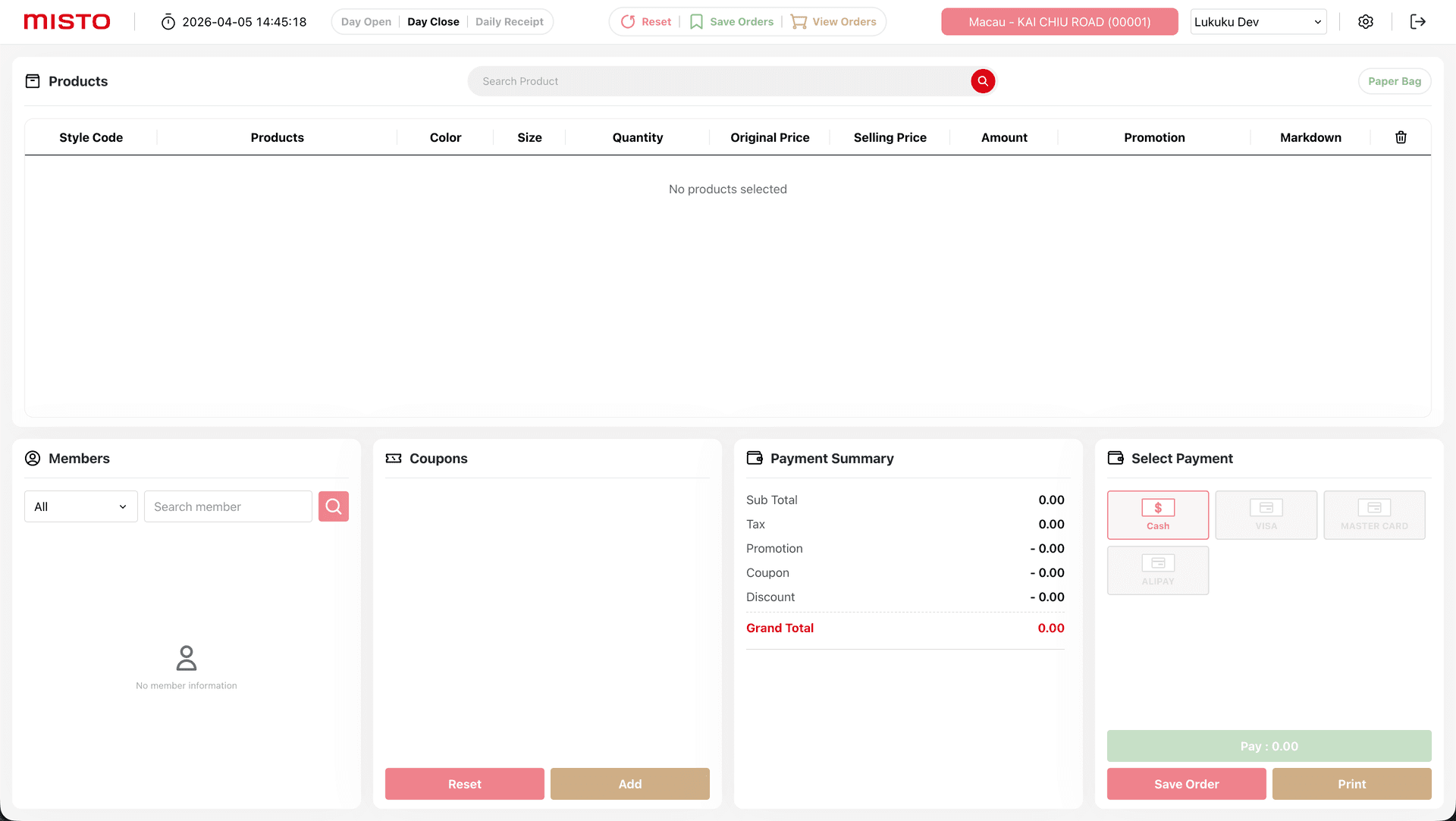Select ALIPAY as payment method
Screen dimensions: 1456x821
pos(1157,570)
